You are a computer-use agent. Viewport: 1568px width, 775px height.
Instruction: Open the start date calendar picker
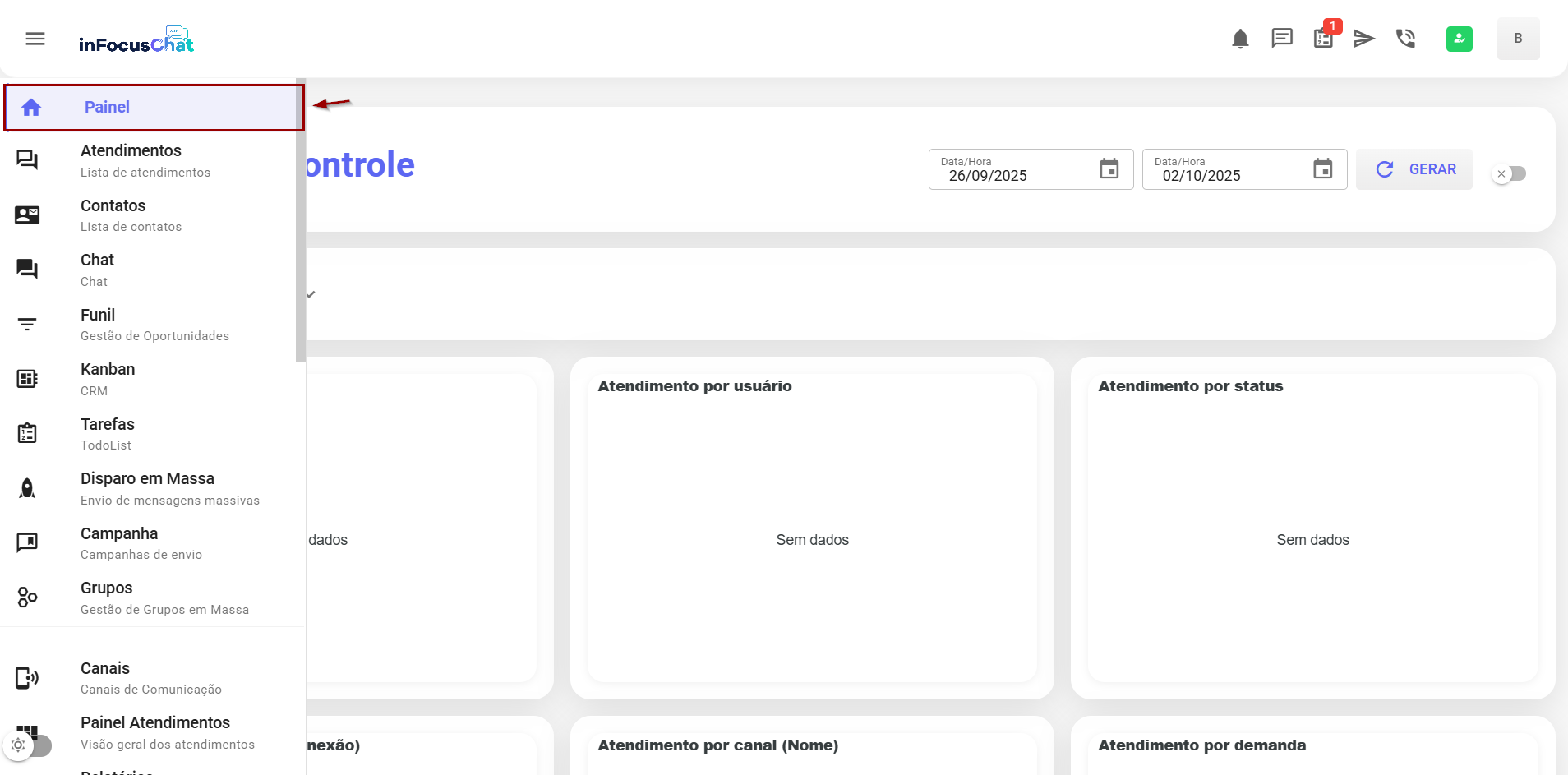1109,169
